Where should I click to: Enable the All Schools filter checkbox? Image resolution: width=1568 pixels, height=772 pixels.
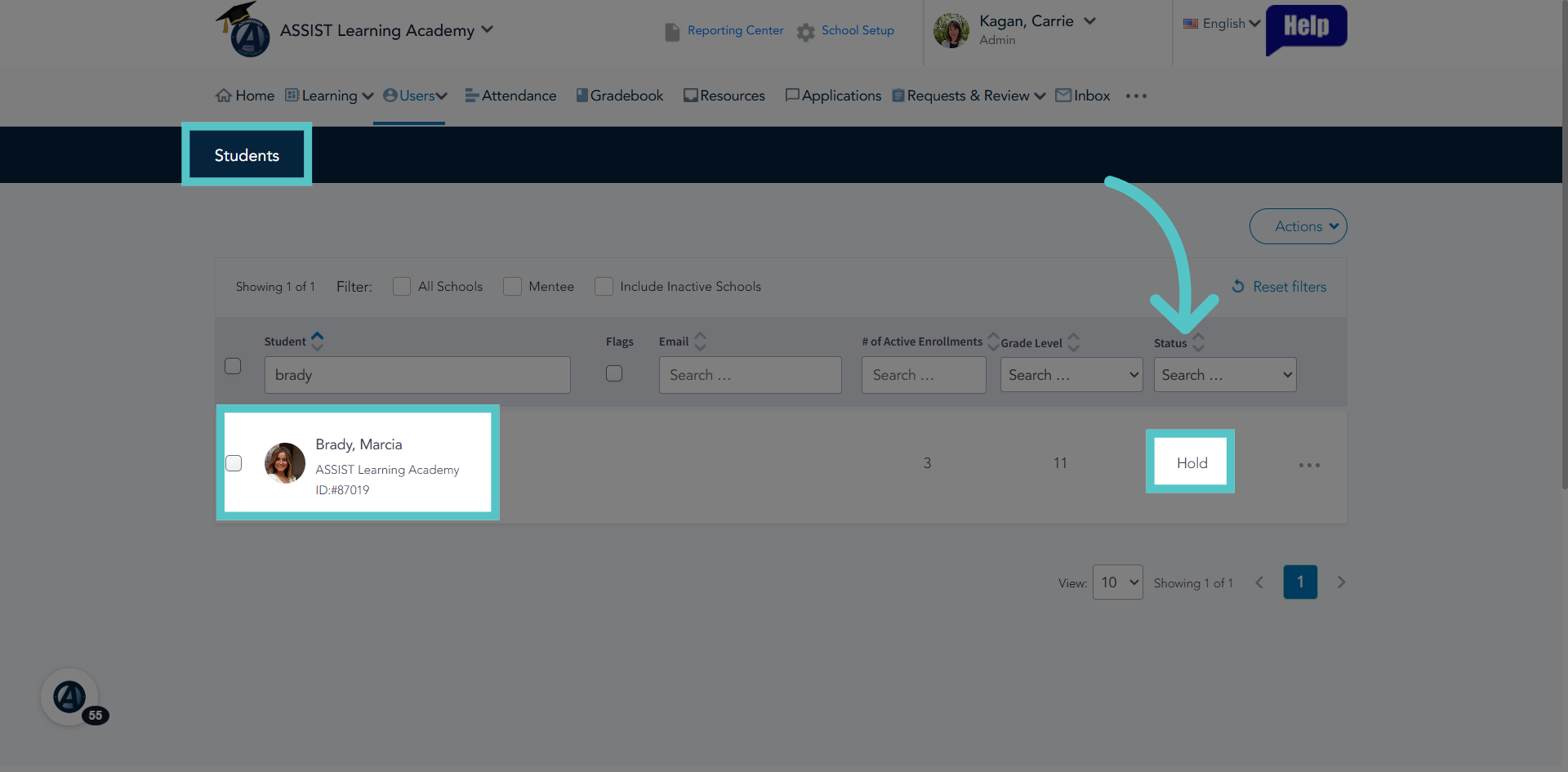pos(402,286)
